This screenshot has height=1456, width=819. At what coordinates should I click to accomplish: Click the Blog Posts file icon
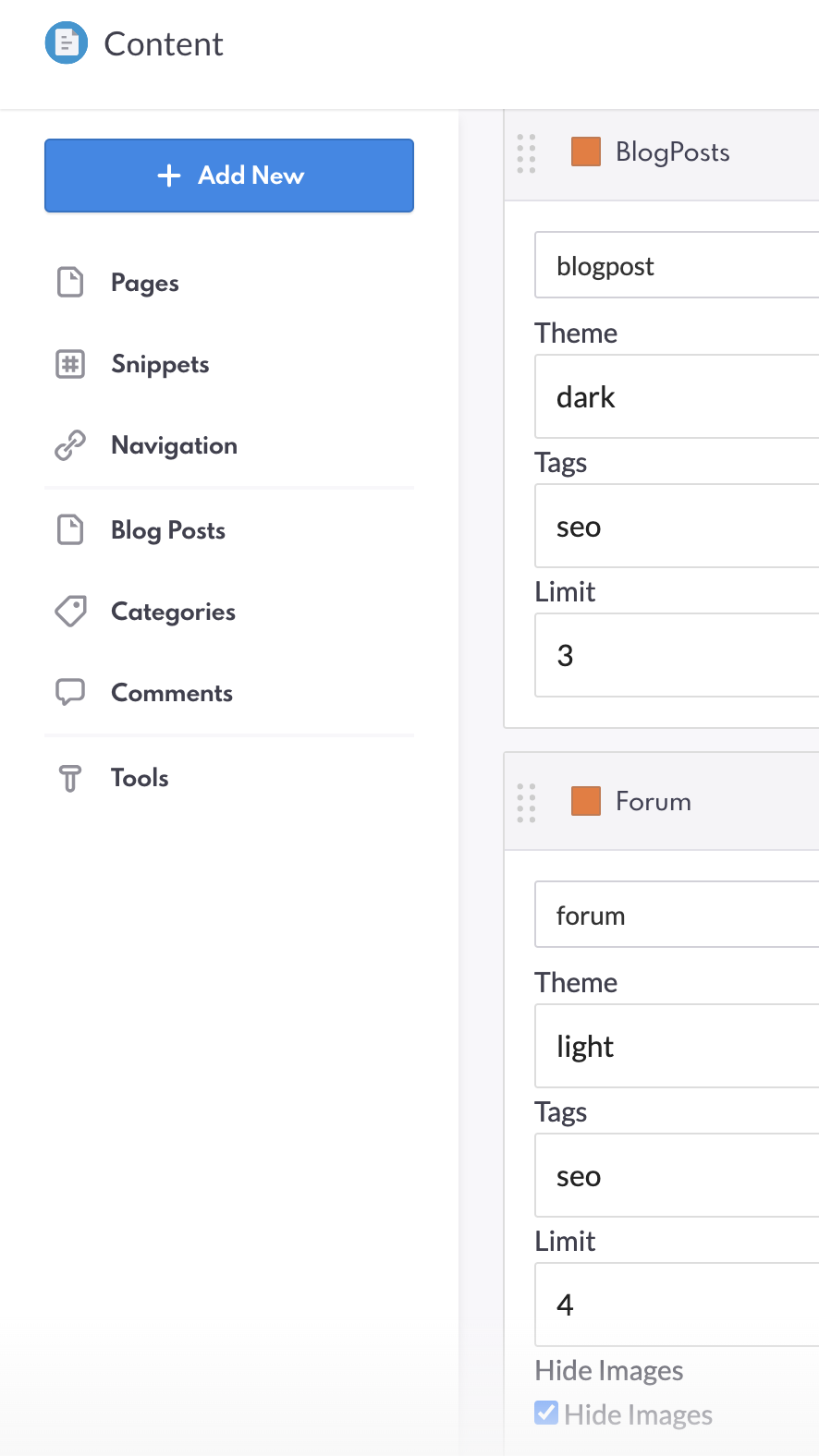tap(70, 530)
